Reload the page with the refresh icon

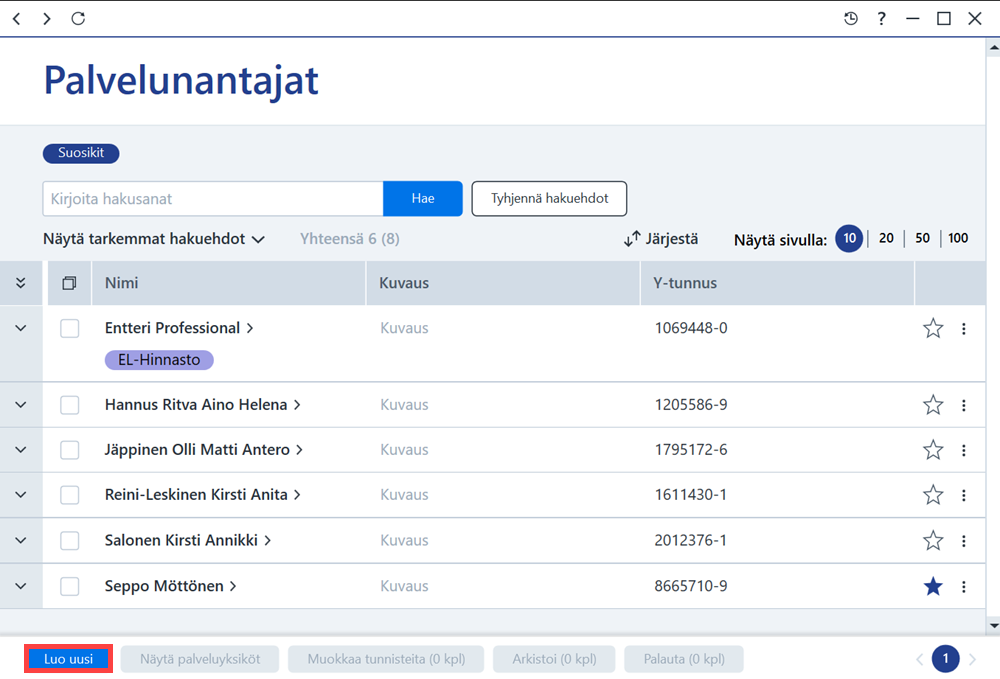pyautogui.click(x=78, y=18)
